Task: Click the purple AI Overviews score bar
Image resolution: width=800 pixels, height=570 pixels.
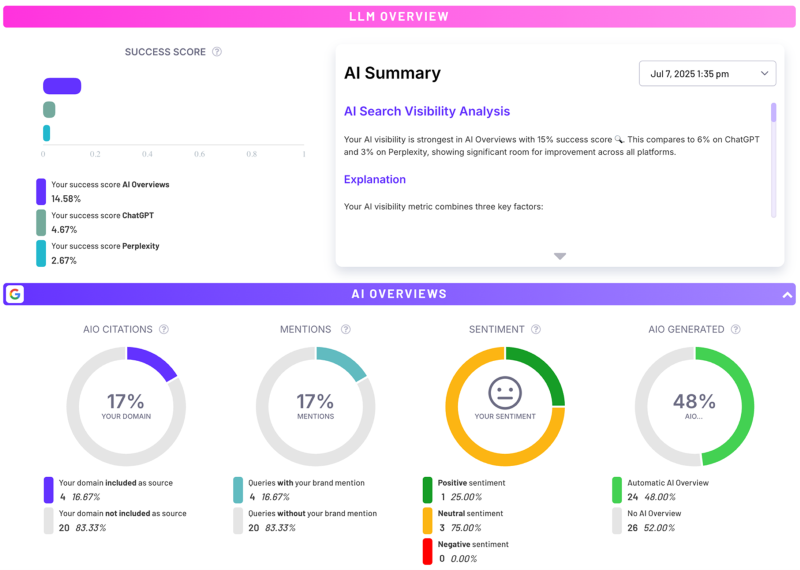Action: pyautogui.click(x=62, y=86)
